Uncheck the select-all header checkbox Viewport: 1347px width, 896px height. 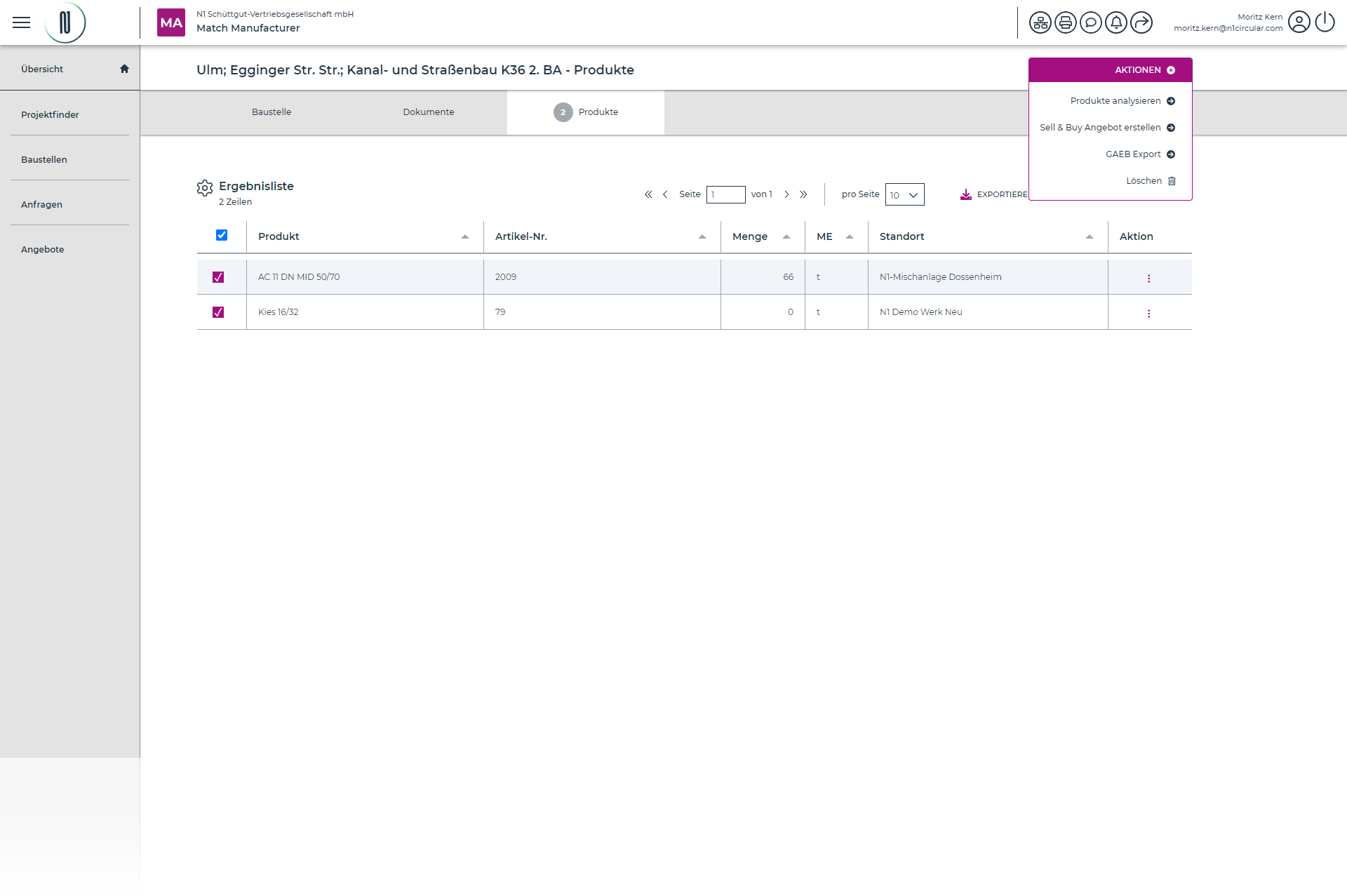222,235
